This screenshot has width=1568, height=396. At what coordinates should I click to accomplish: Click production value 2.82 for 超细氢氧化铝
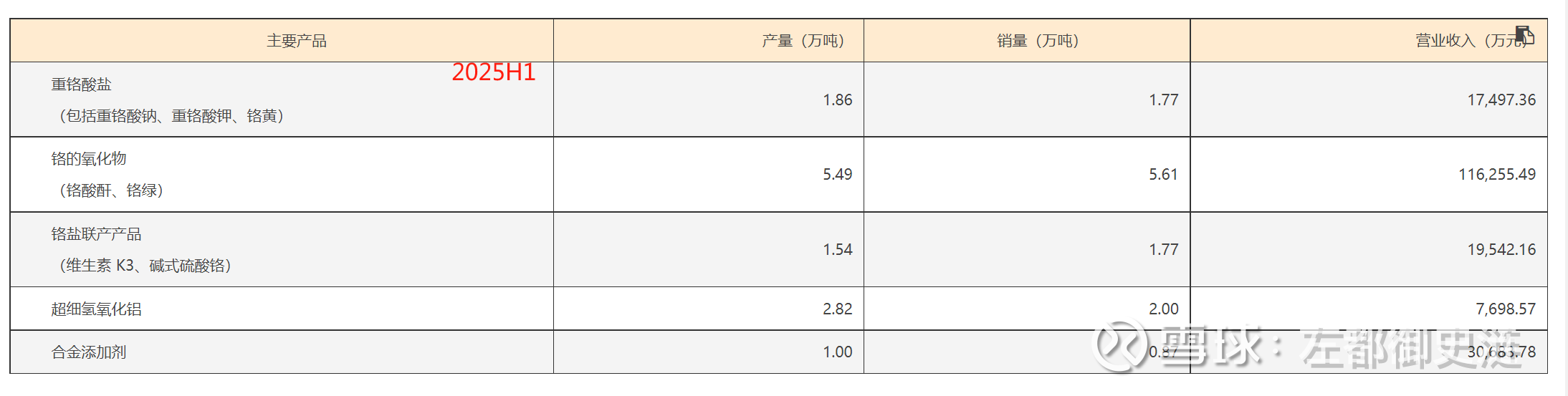coord(838,309)
